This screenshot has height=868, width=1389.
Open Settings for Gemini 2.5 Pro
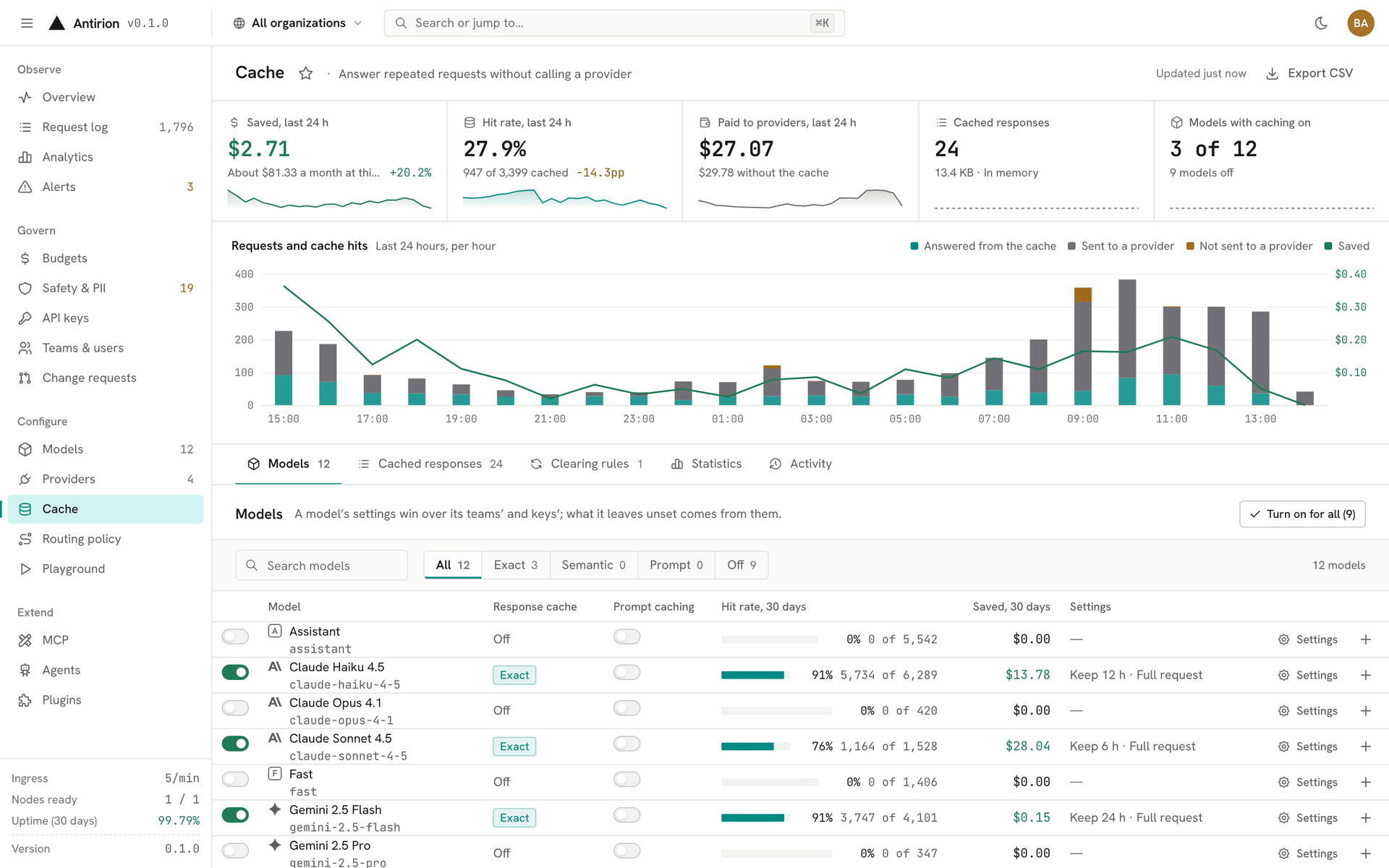pyautogui.click(x=1307, y=854)
